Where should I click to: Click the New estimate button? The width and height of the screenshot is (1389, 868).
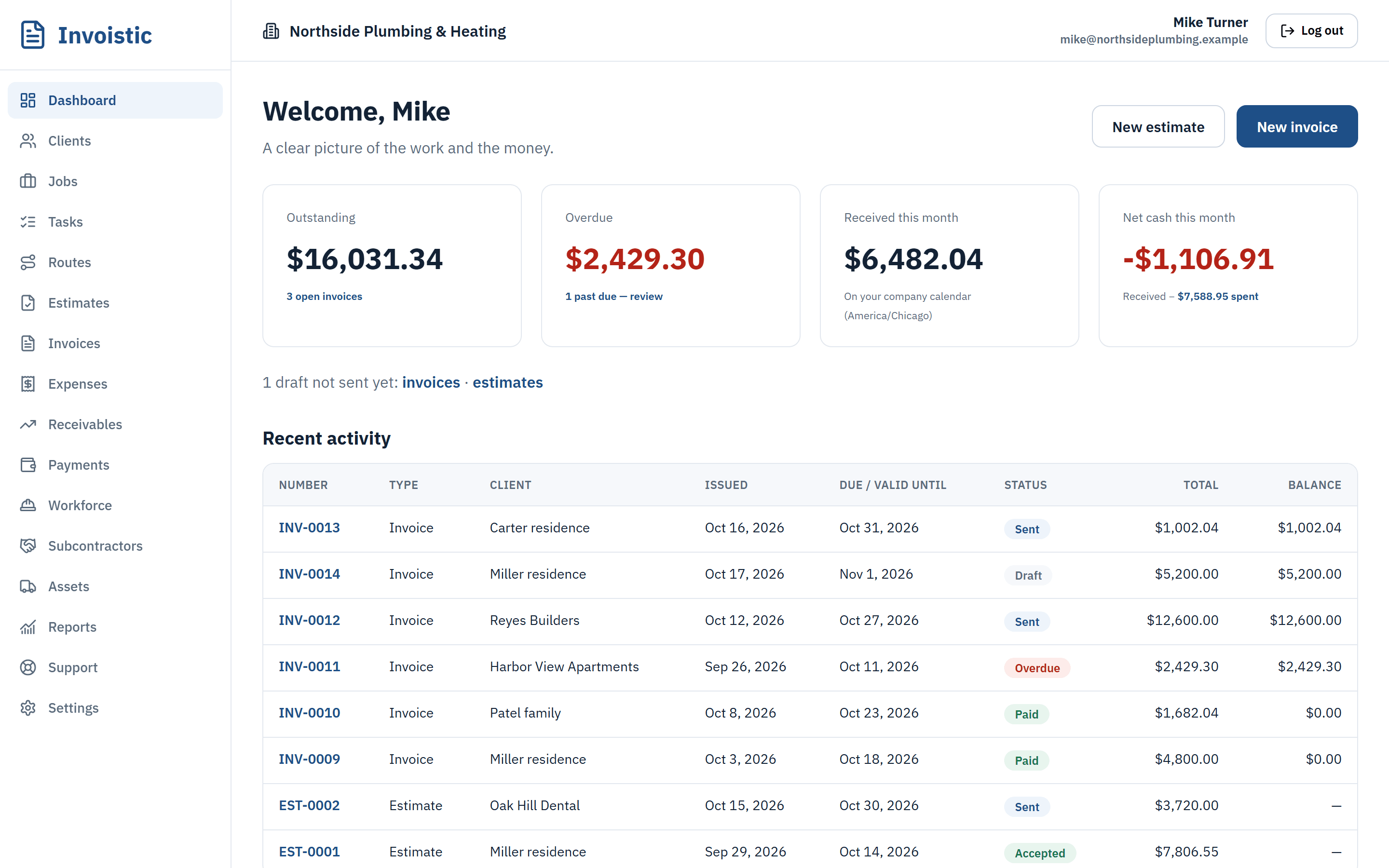click(1157, 126)
